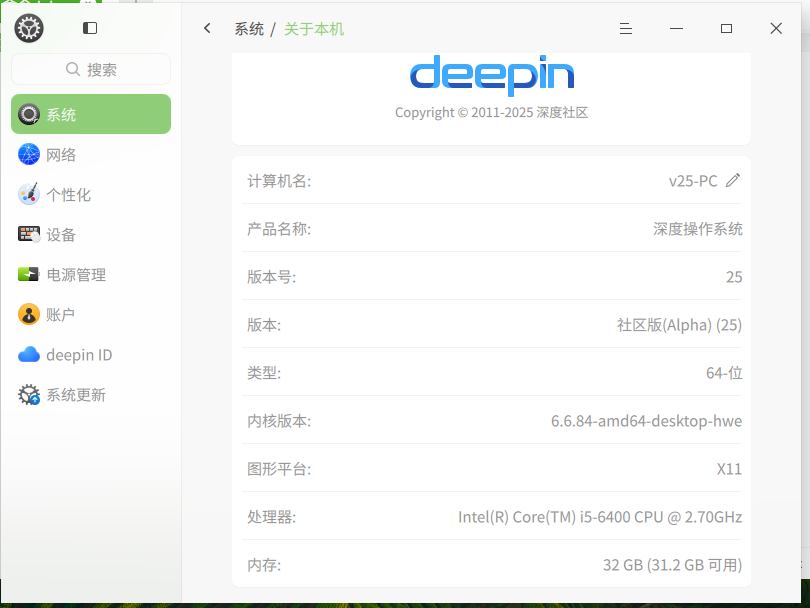Click the 计算机名 label
The width and height of the screenshot is (810, 608).
click(279, 181)
